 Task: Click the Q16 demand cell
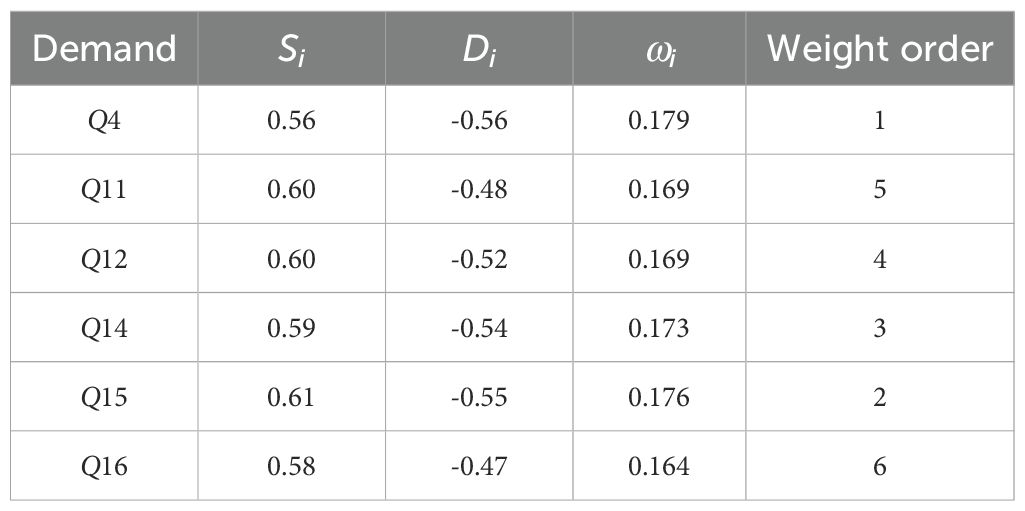(104, 466)
